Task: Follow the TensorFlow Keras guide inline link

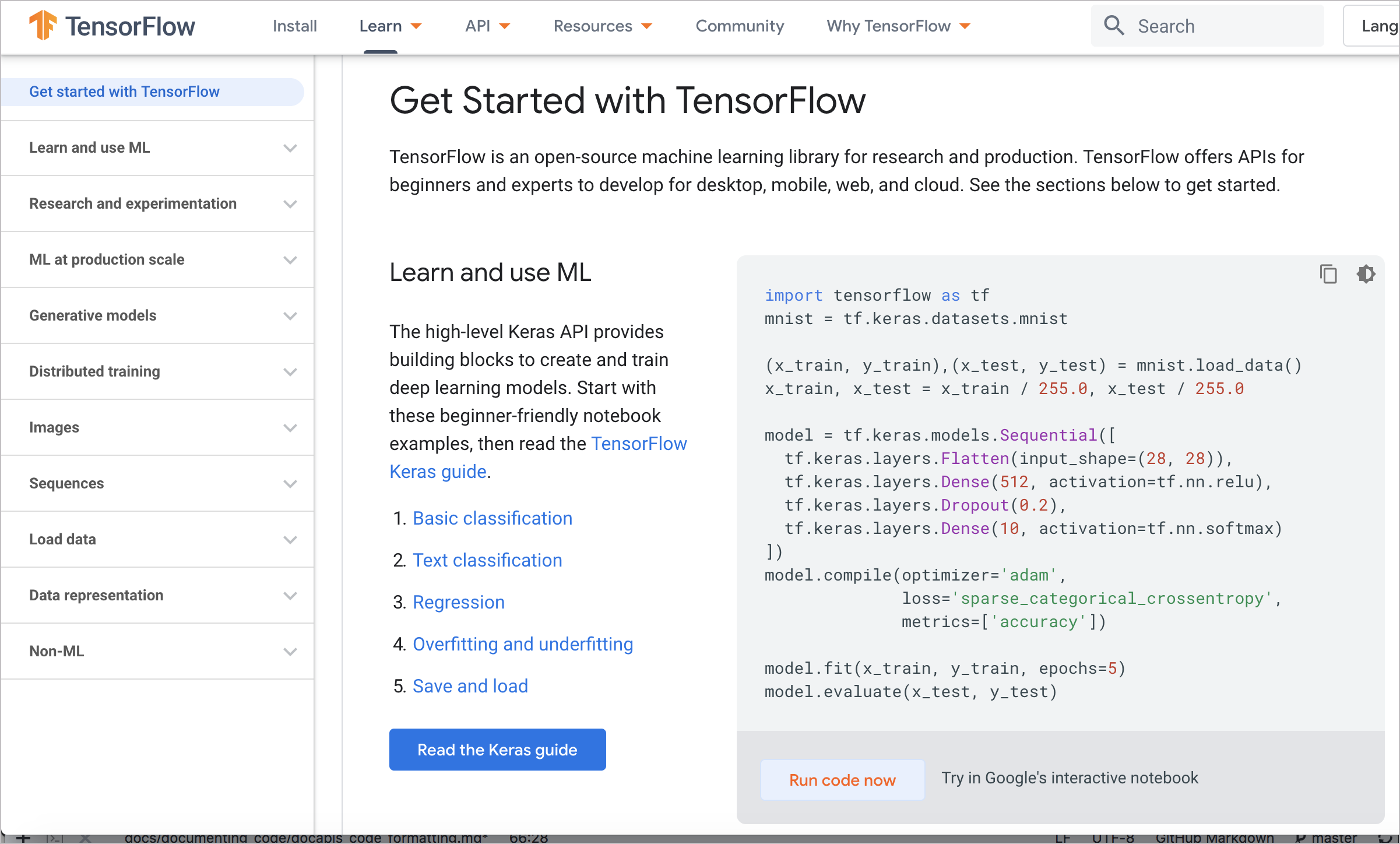Action: [x=639, y=444]
